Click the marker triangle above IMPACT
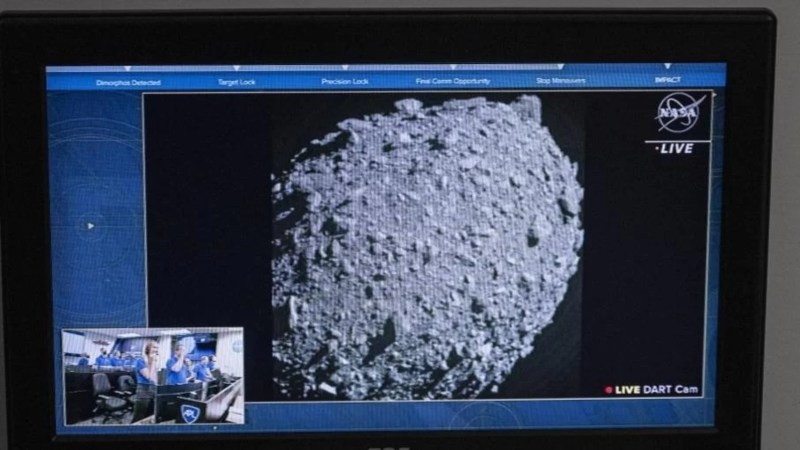 [x=667, y=66]
